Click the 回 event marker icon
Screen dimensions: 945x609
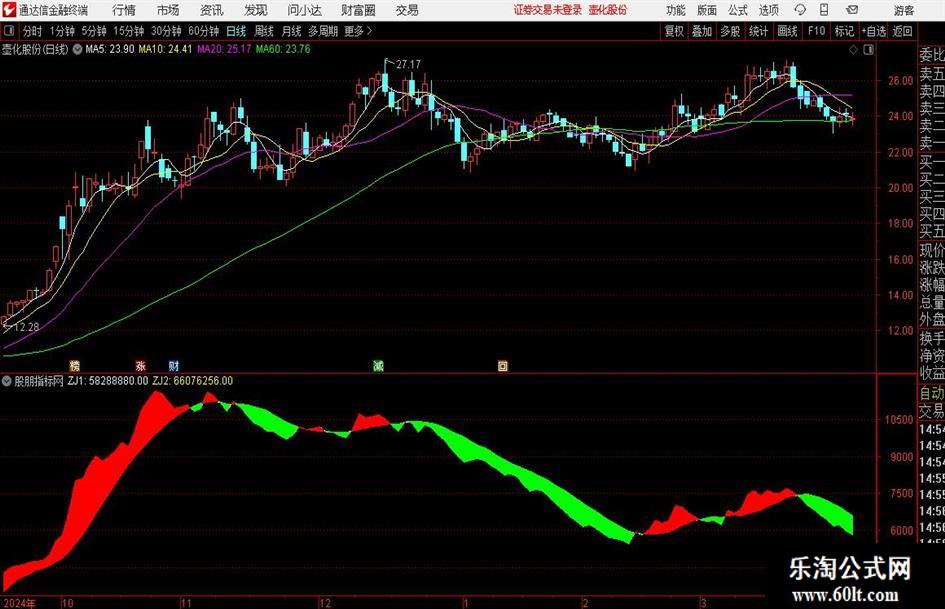(503, 366)
